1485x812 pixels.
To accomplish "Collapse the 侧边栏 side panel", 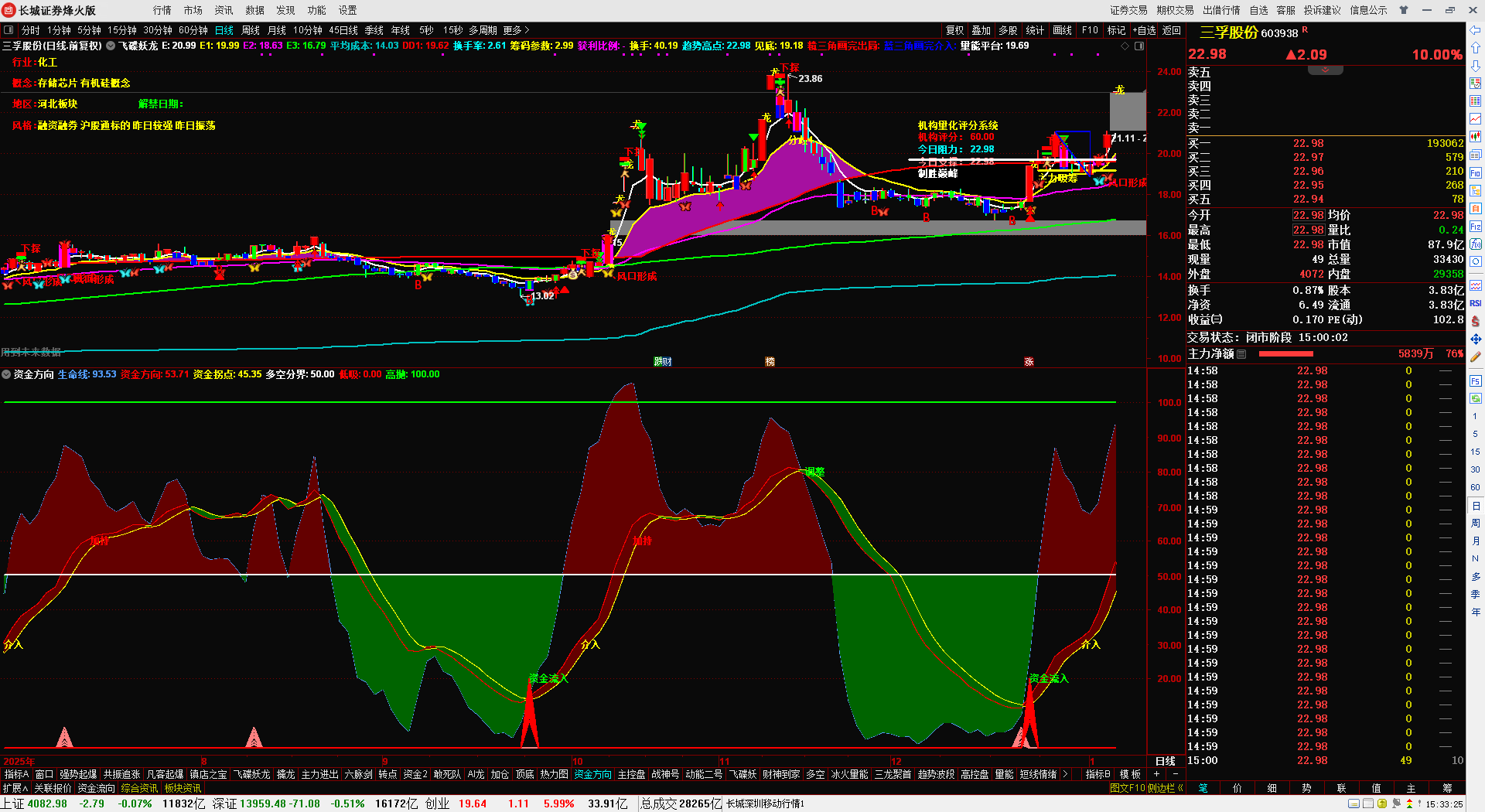I will point(1166,788).
